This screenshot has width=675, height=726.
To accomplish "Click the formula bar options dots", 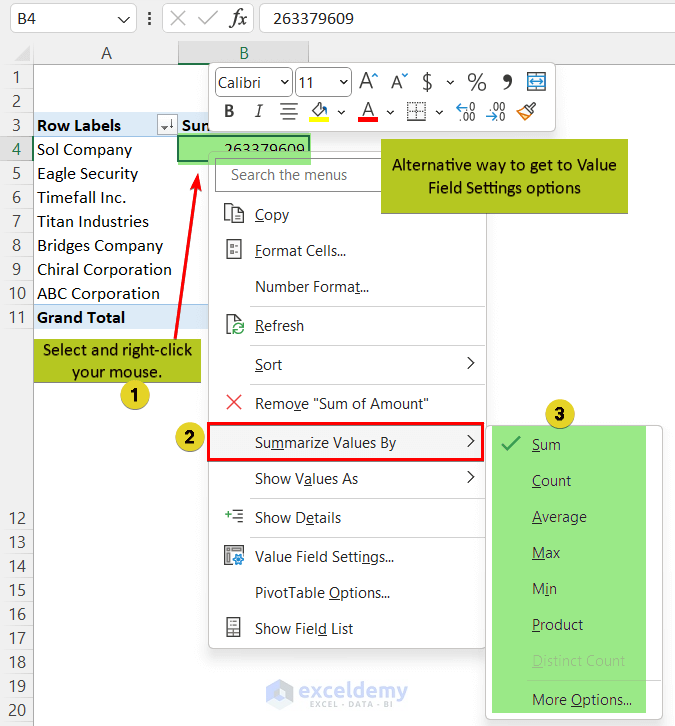I will coord(149,19).
